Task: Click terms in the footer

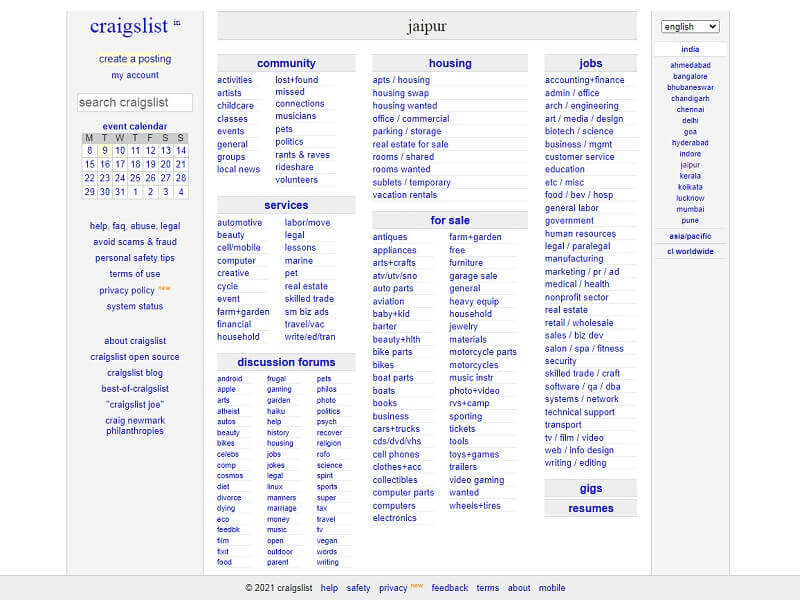Action: [x=487, y=588]
